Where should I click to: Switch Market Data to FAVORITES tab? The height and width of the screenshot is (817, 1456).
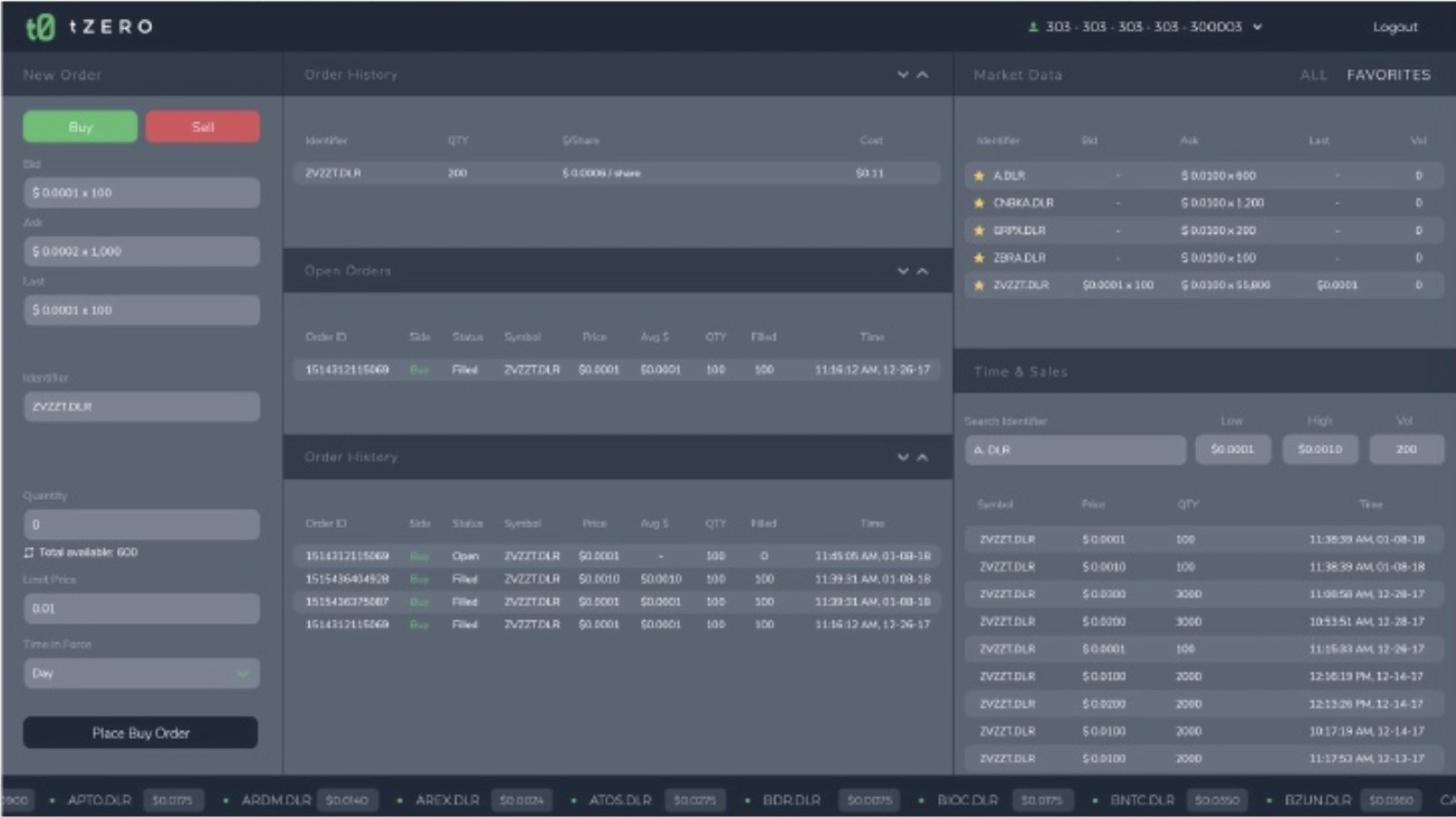1388,75
